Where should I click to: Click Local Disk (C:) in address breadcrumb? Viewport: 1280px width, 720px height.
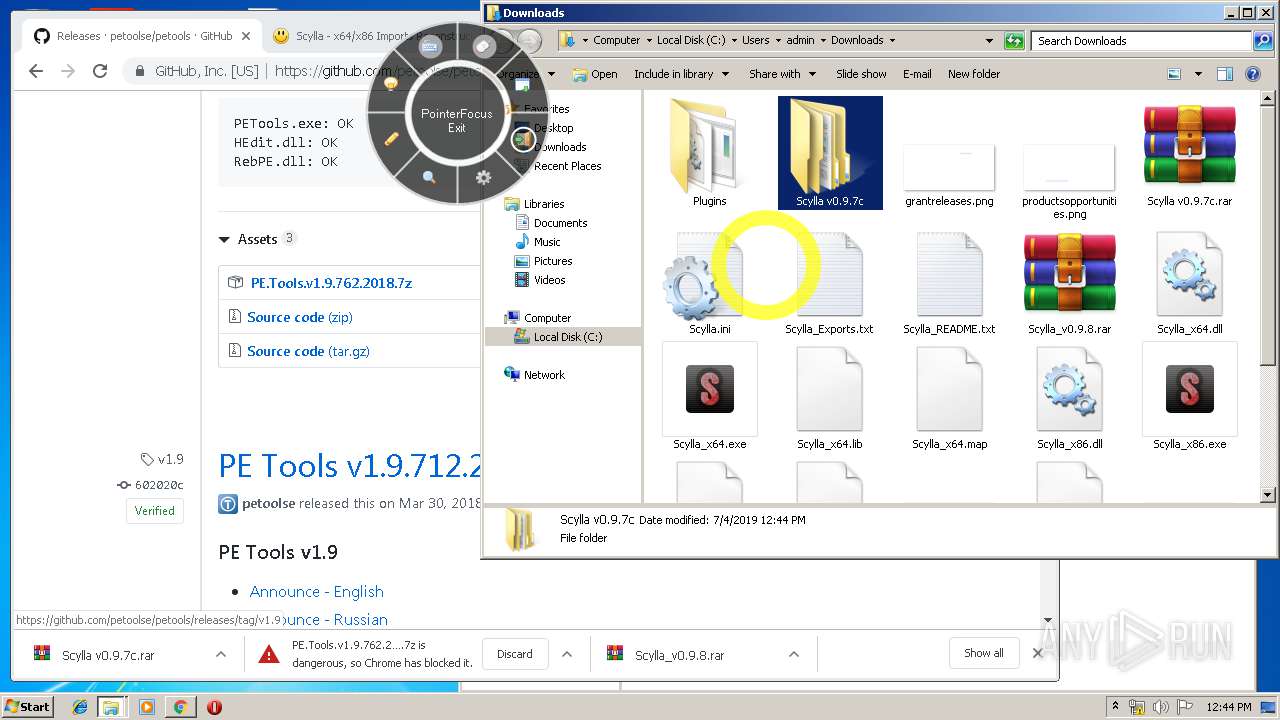point(691,41)
